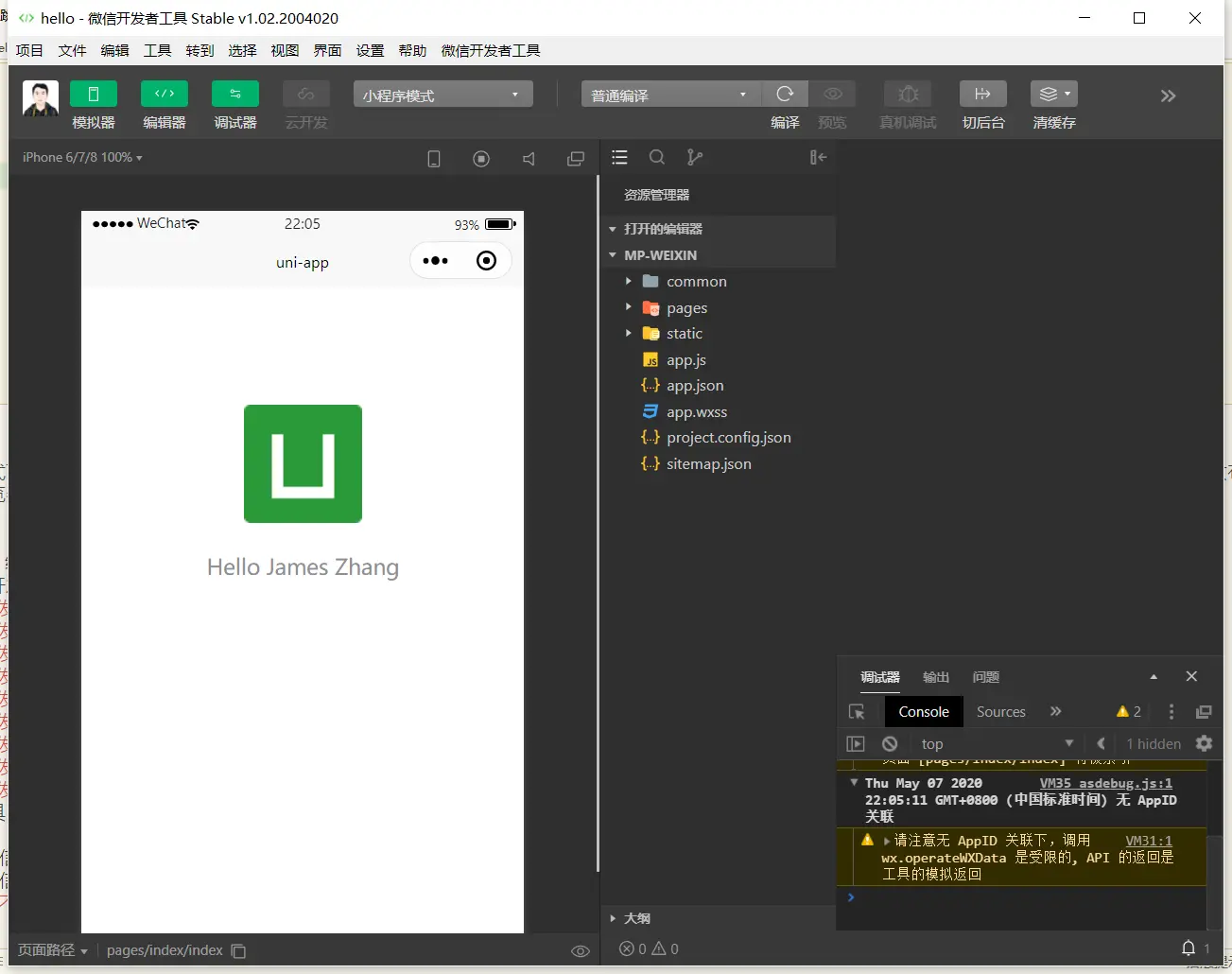
Task: Select the Console tab
Action: point(924,712)
